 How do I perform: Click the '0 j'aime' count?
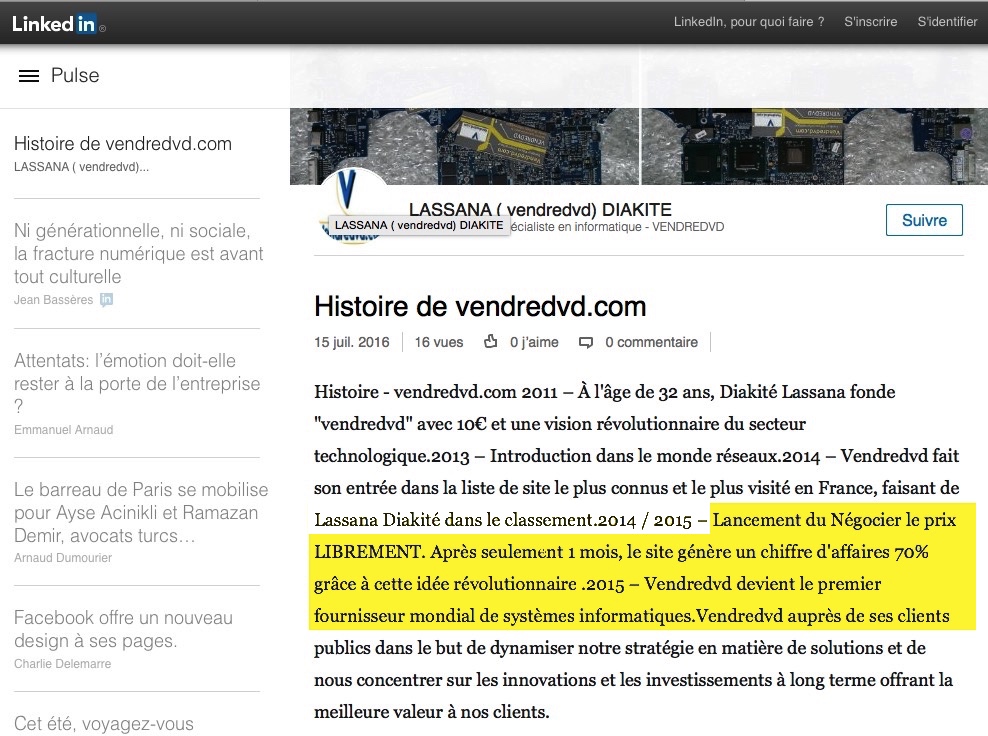[534, 342]
